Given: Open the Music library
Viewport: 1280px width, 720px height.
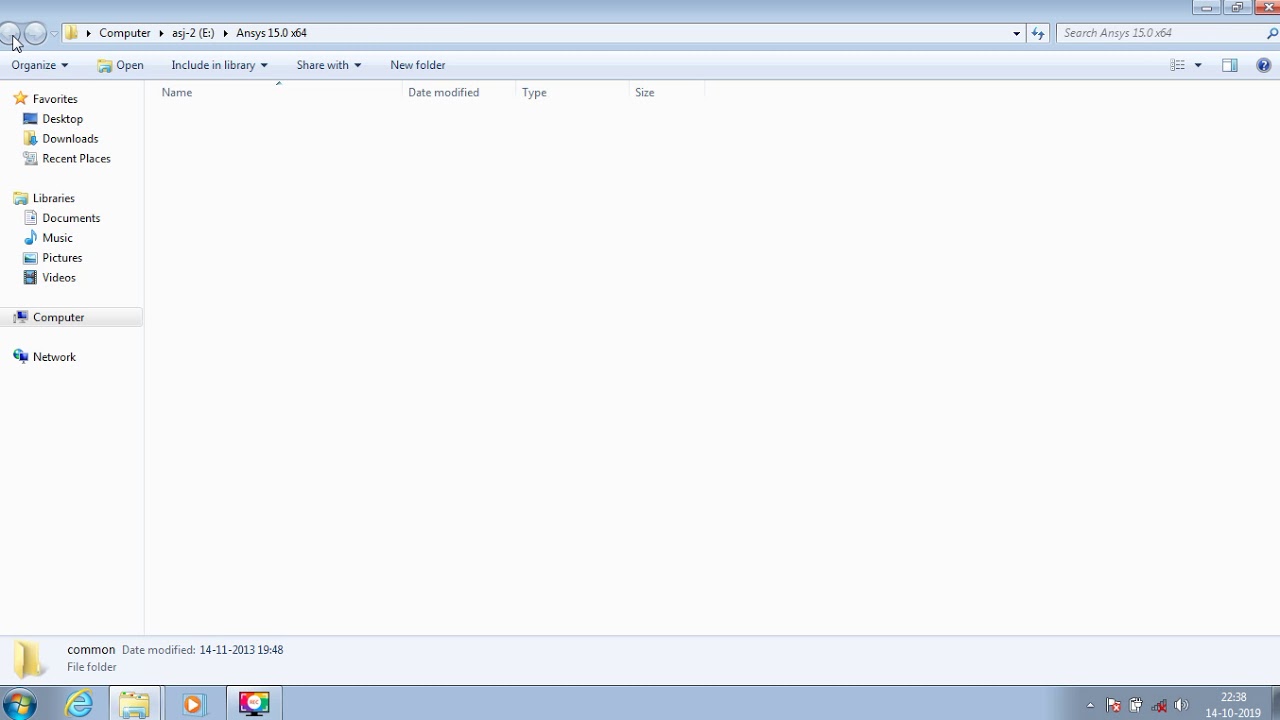Looking at the screenshot, I should click(x=57, y=238).
